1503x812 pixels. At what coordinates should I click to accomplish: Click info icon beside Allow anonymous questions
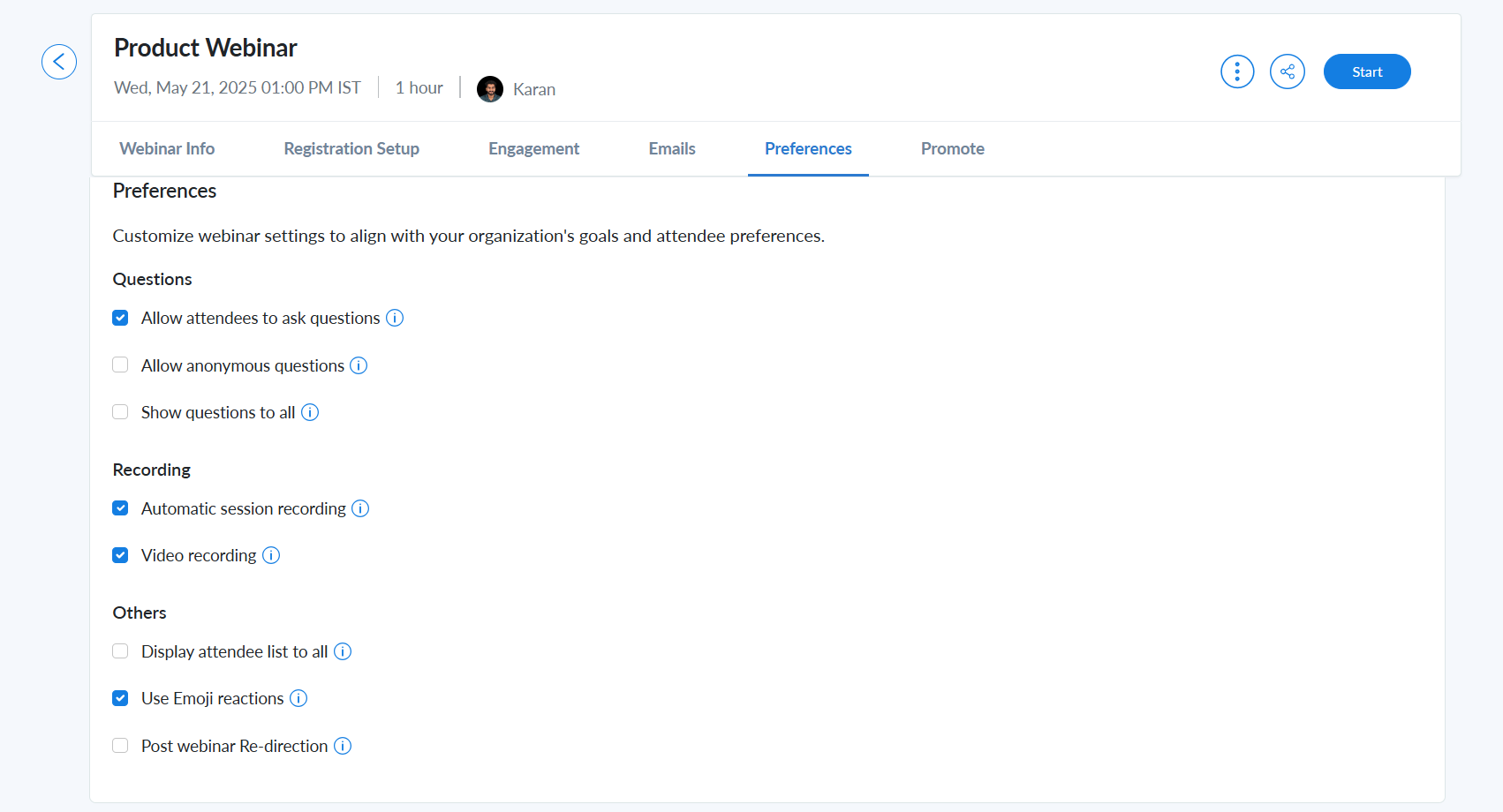(x=359, y=365)
